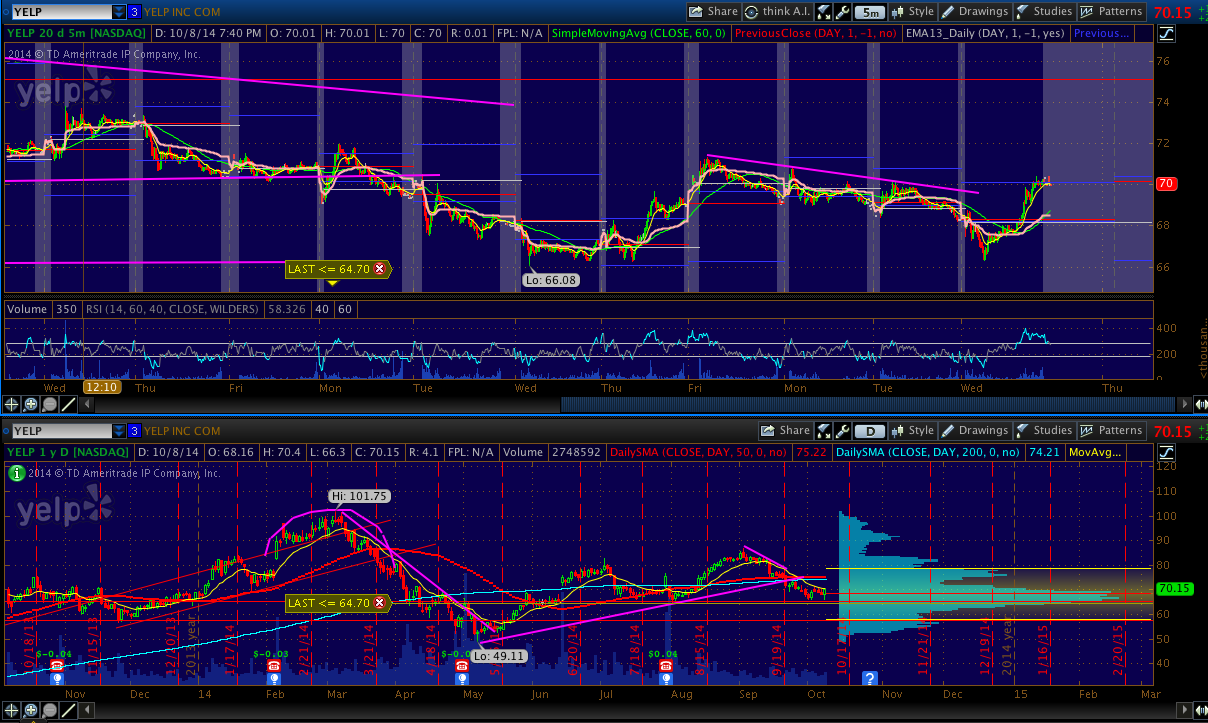Click the lightbulb event icon below February
This screenshot has width=1208, height=723.
[275, 679]
